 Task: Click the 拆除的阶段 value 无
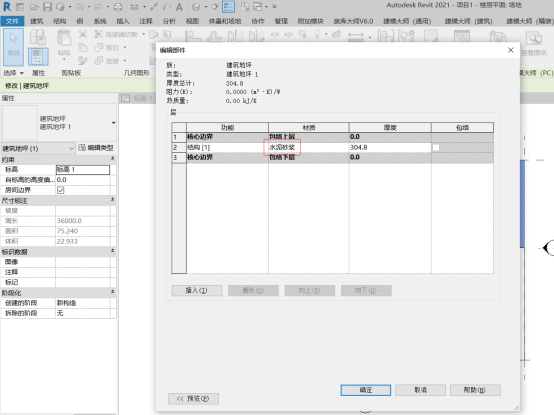tap(83, 313)
